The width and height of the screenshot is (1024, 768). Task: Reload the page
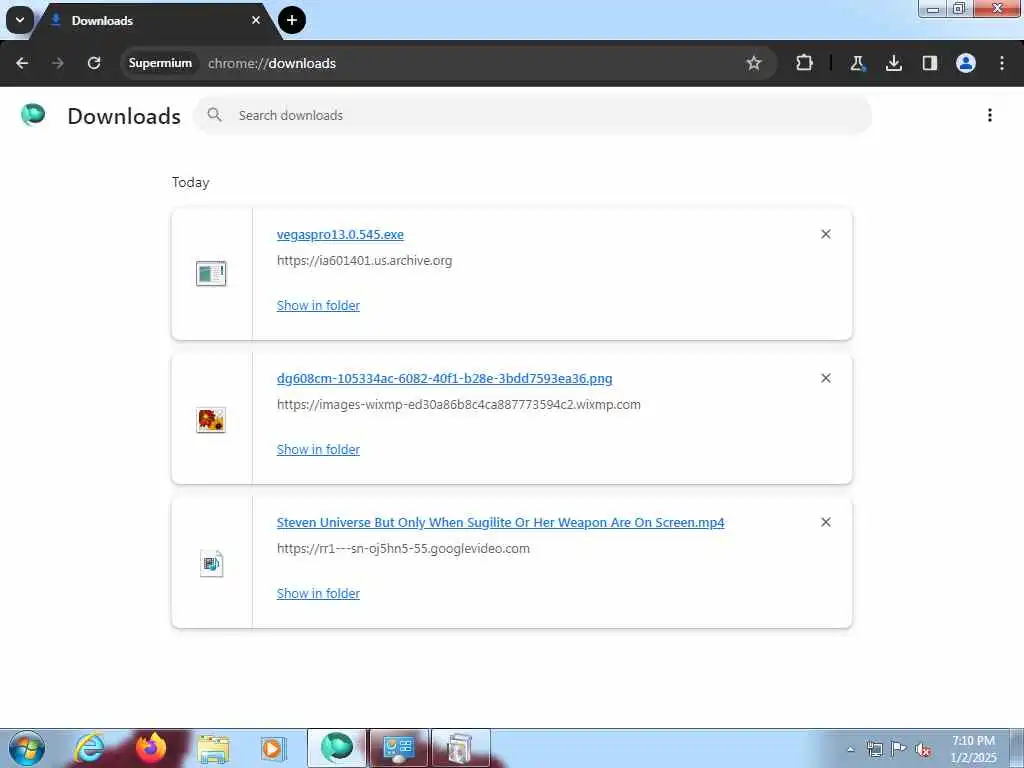[x=94, y=63]
